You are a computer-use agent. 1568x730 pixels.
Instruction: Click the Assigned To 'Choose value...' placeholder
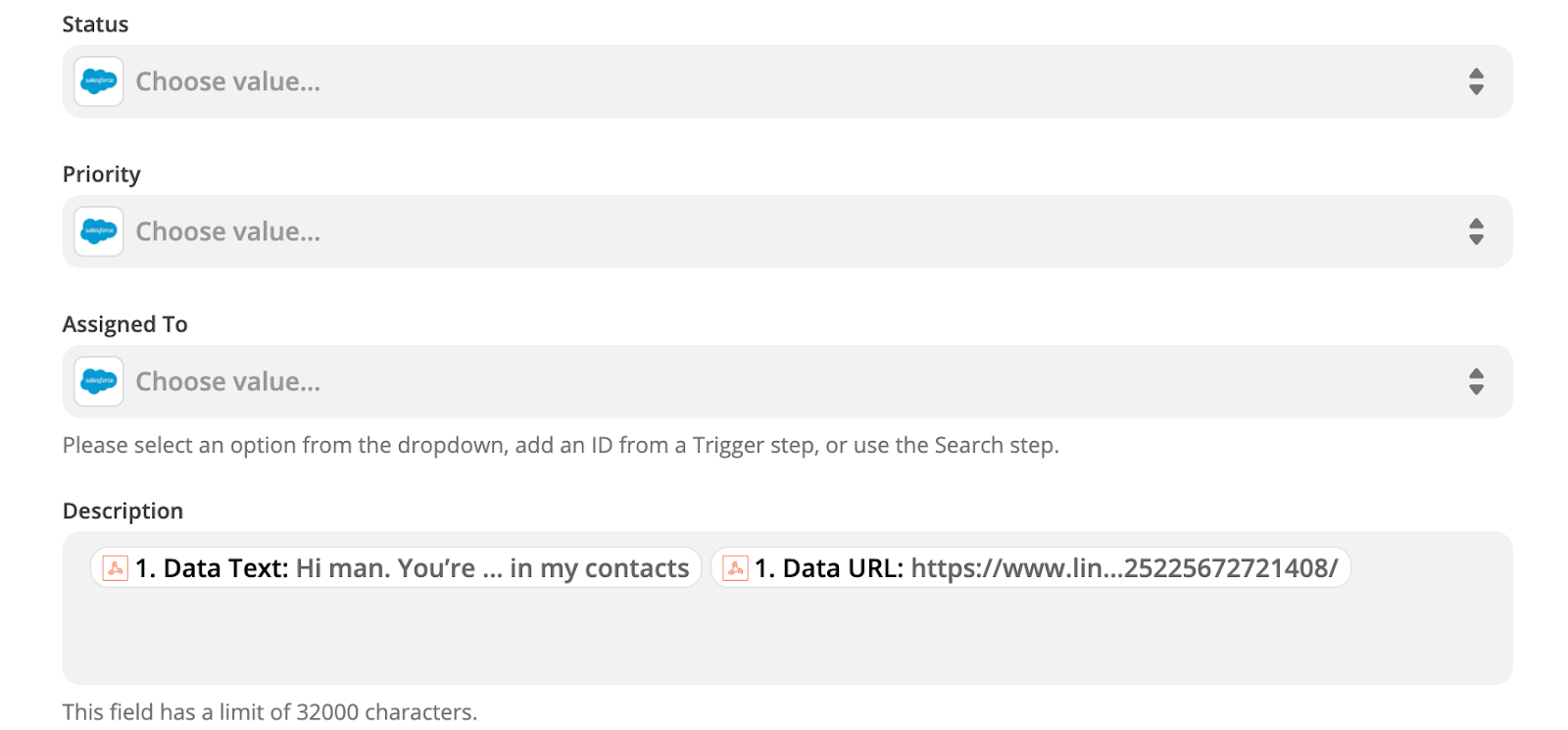[x=227, y=381]
